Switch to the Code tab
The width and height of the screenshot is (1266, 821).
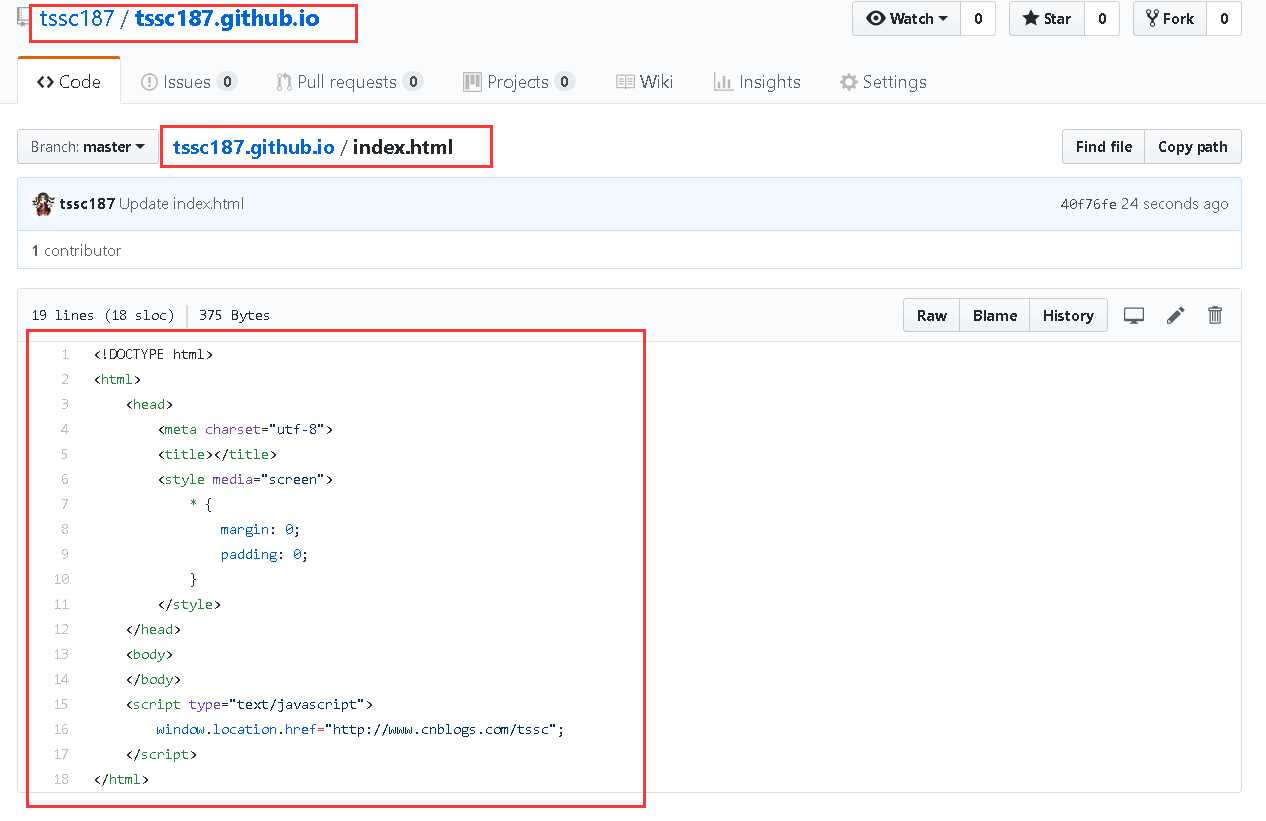pos(69,82)
